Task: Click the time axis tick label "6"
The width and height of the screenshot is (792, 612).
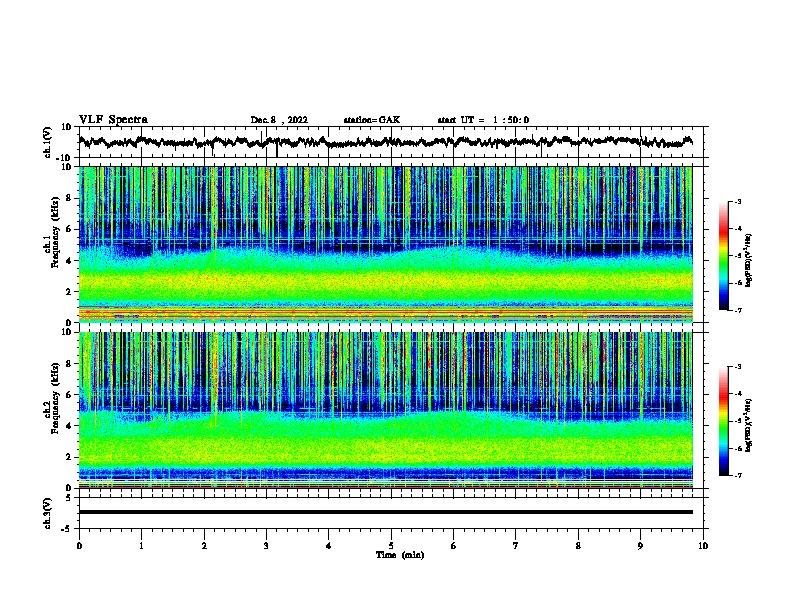Action: [x=453, y=545]
